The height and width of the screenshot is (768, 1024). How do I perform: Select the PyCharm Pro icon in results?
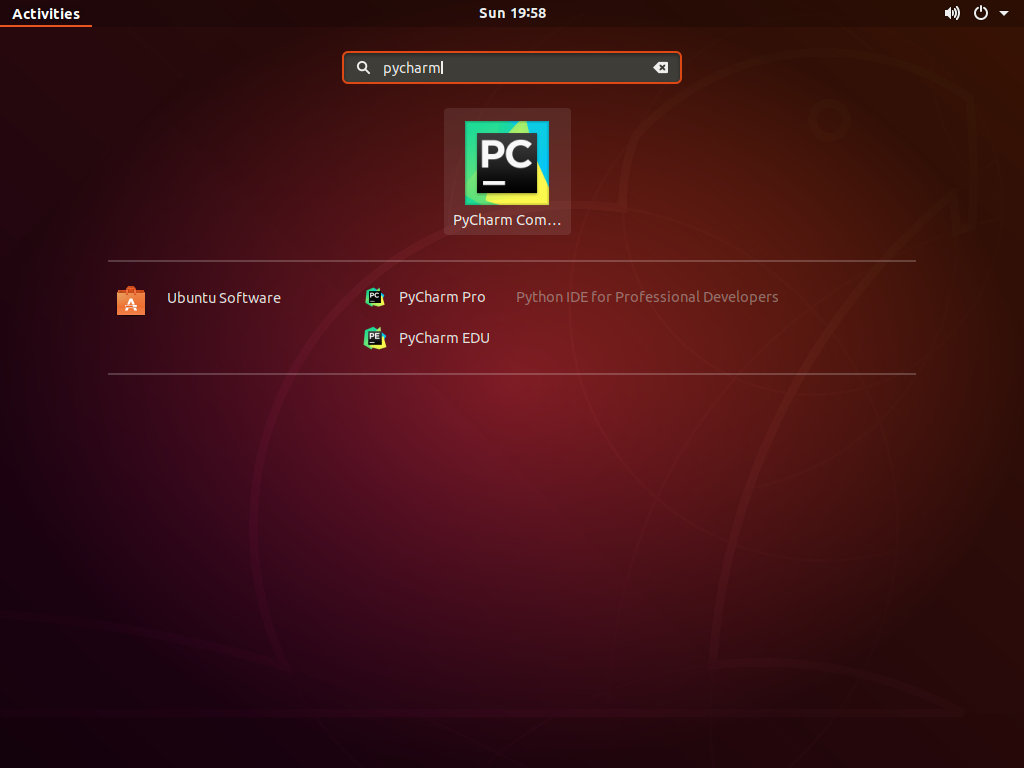[x=375, y=297]
